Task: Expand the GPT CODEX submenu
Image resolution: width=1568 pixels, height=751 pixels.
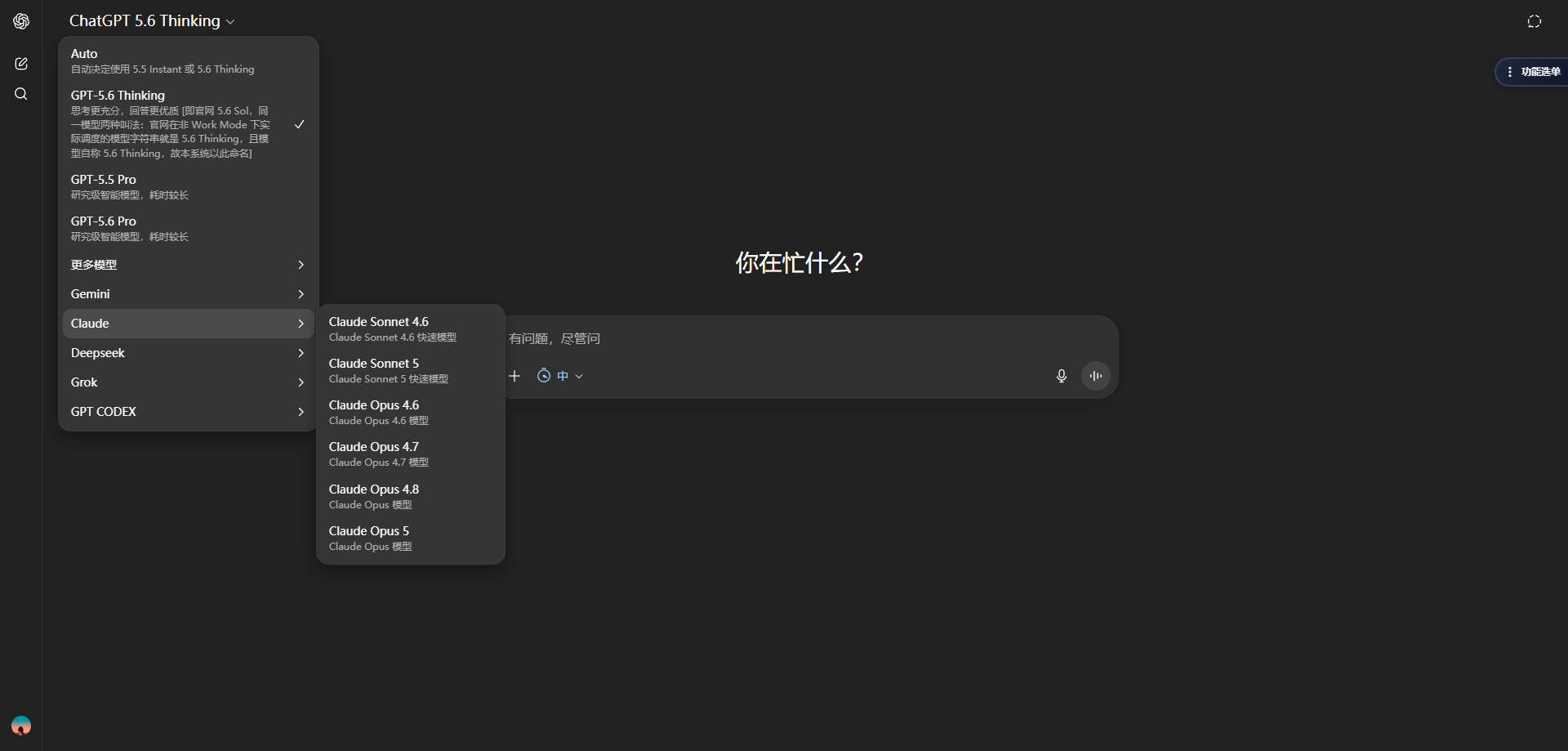Action: click(189, 412)
